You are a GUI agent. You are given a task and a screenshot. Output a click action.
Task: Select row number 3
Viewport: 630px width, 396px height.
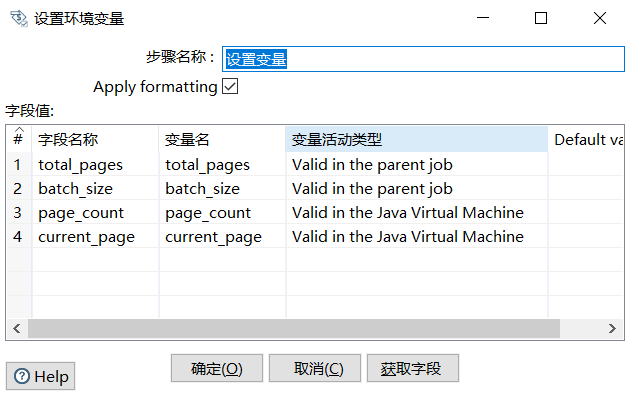(18, 212)
